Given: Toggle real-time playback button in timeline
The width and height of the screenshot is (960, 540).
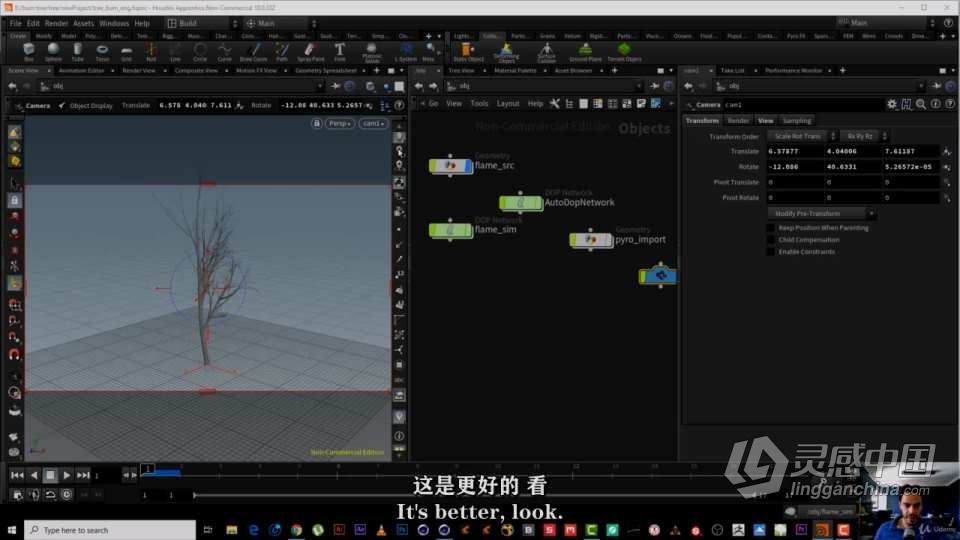Looking at the screenshot, I should pyautogui.click(x=67, y=494).
